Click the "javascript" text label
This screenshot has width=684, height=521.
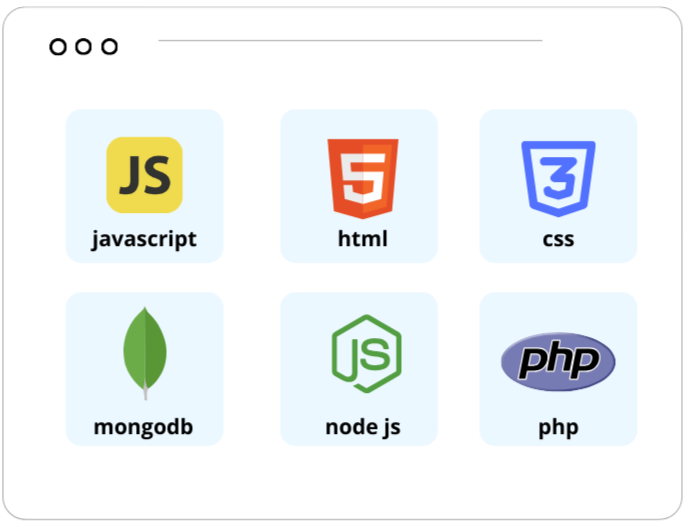(x=144, y=240)
